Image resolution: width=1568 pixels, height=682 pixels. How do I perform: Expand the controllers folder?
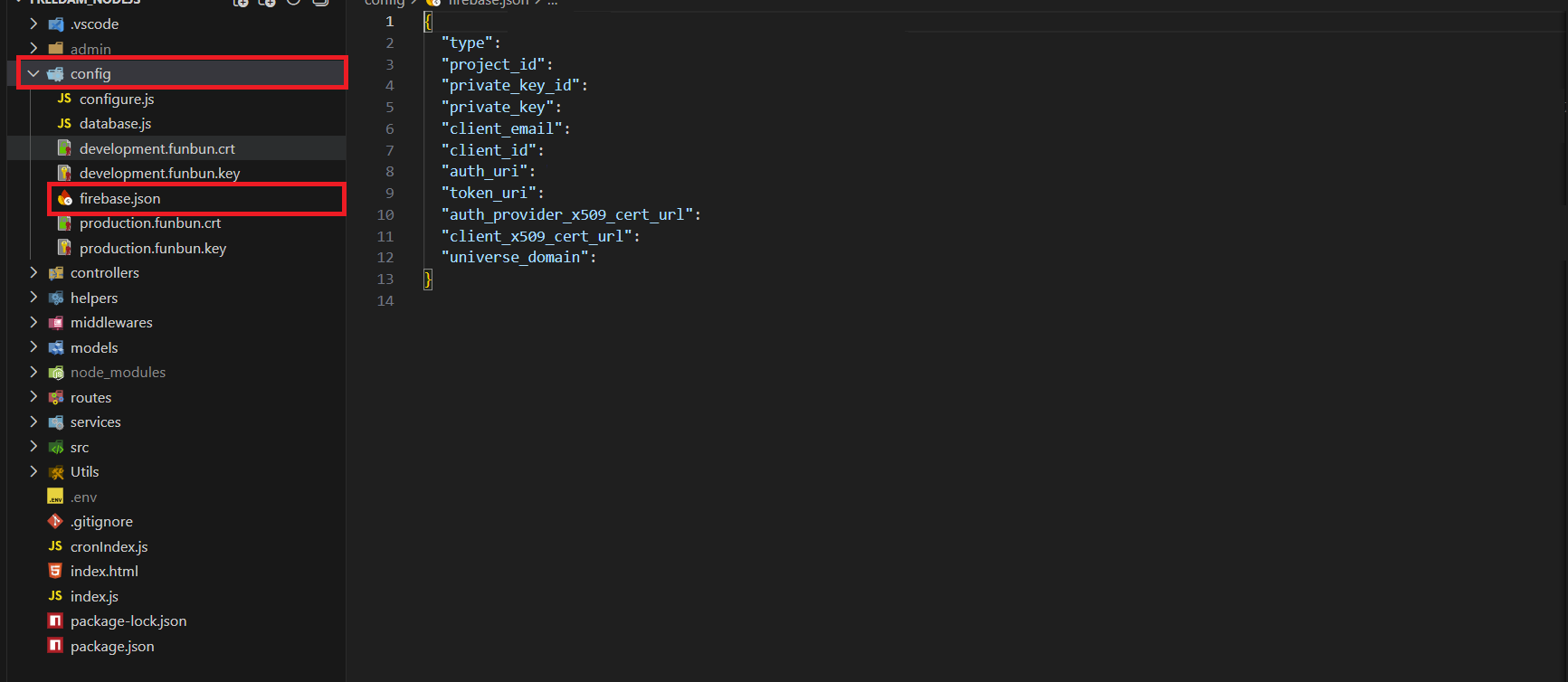33,273
